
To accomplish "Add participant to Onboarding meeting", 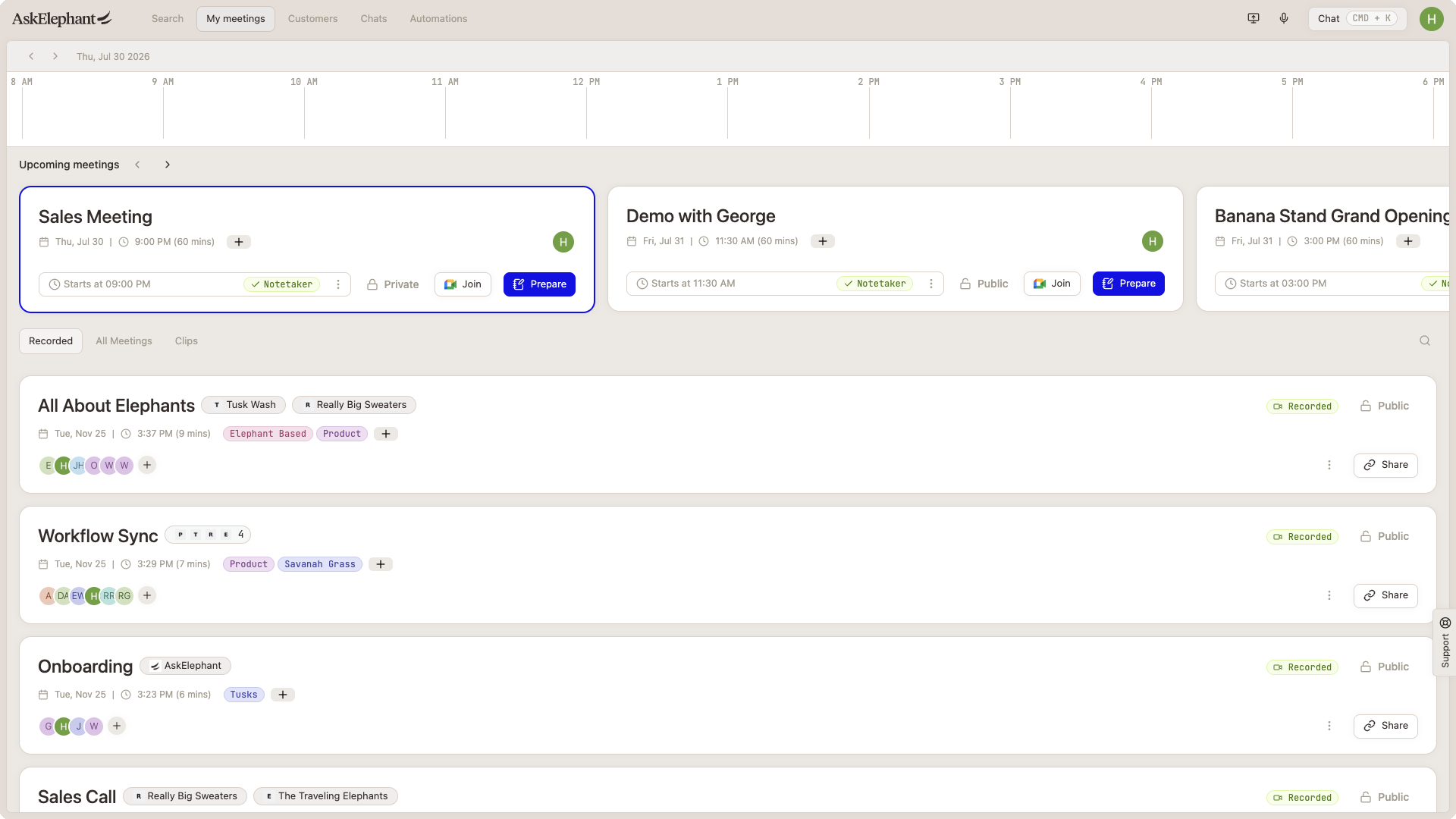I will pos(117,726).
